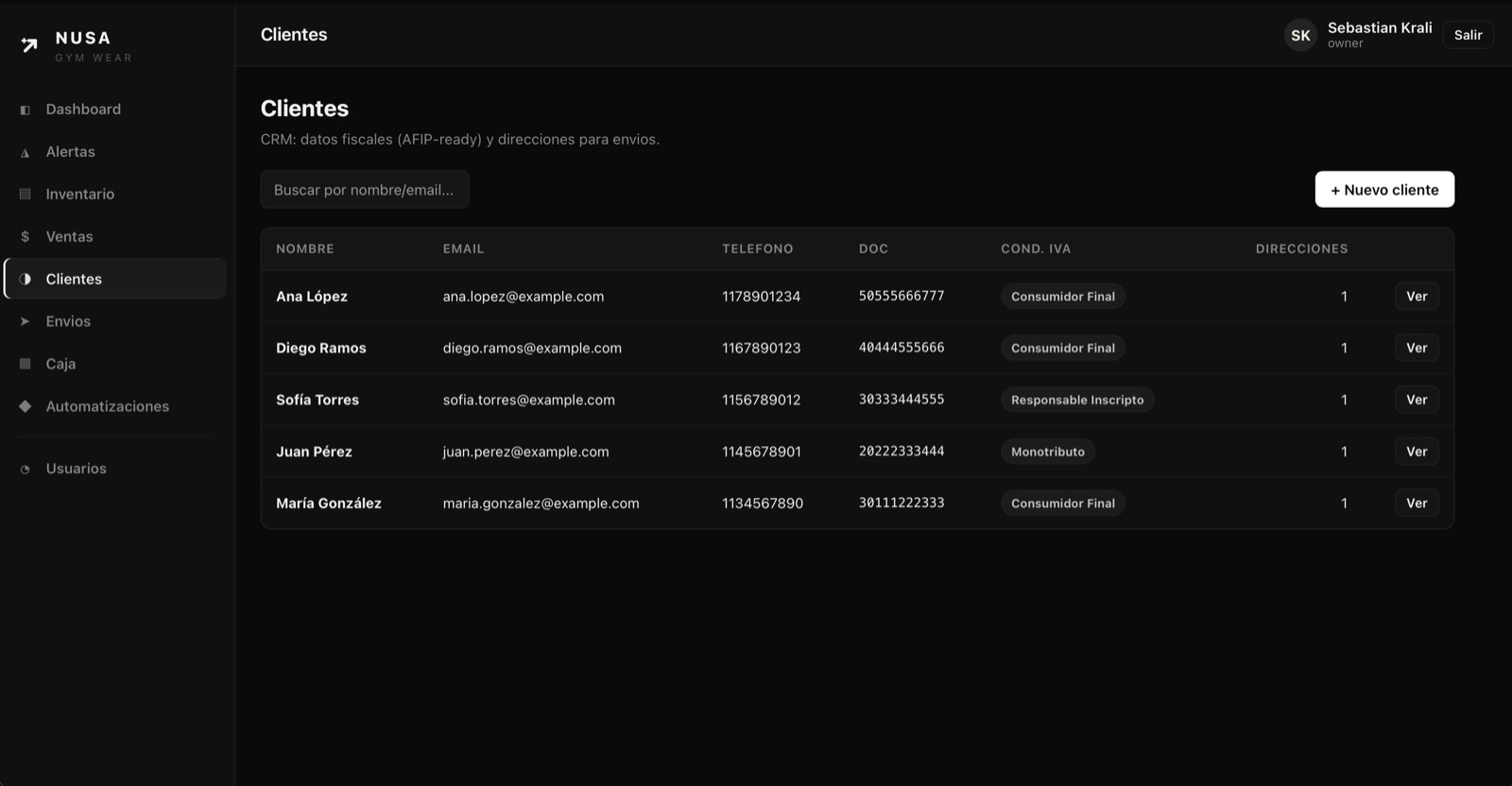Open the Dashboard section

(x=115, y=110)
